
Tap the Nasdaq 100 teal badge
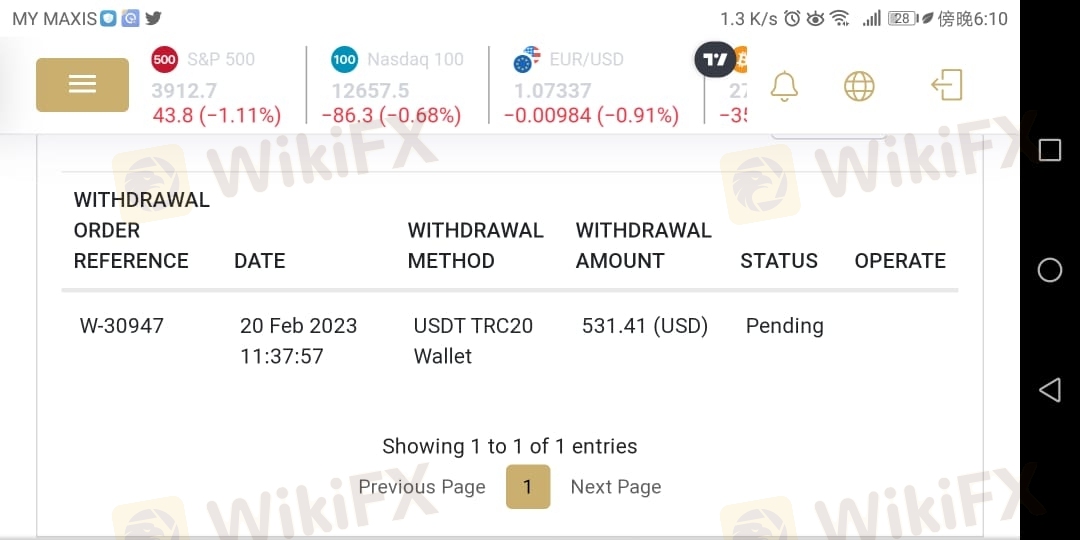344,59
